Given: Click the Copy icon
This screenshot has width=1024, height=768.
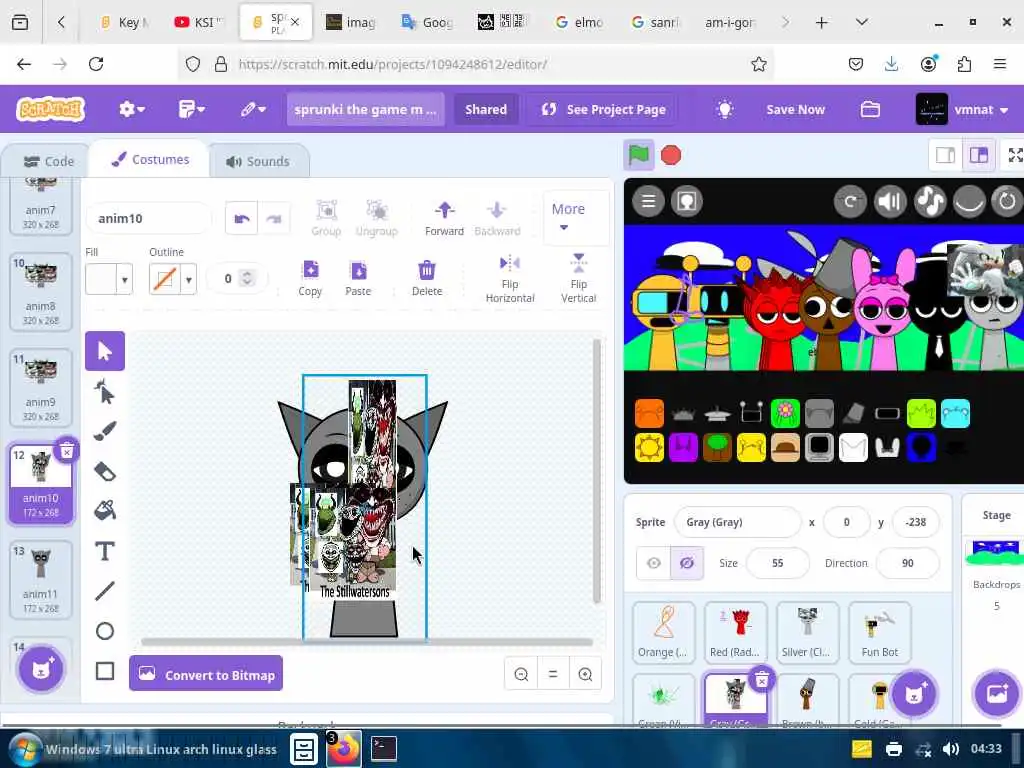Looking at the screenshot, I should click(310, 278).
